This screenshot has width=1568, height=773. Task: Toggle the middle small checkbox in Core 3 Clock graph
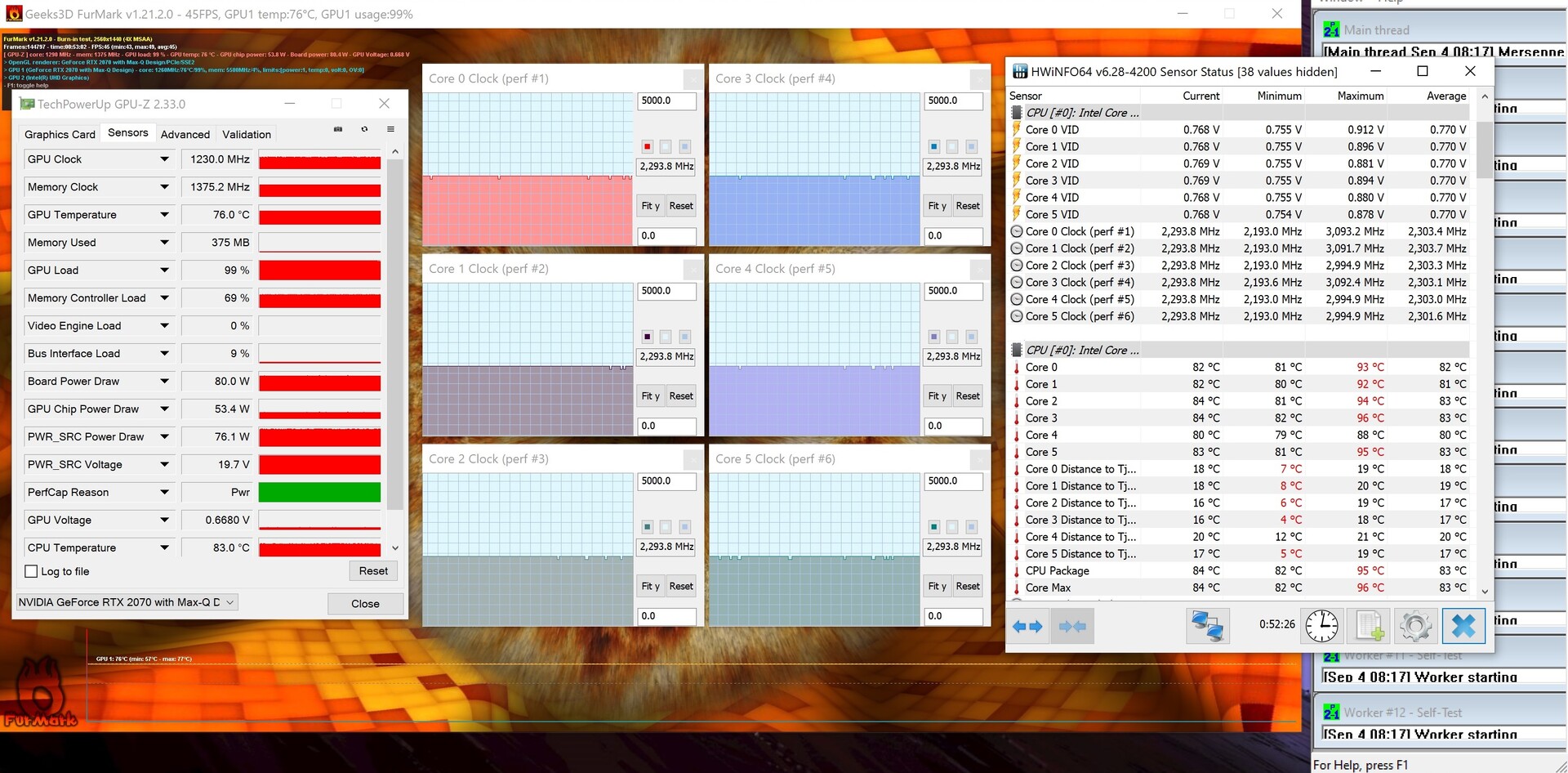click(x=952, y=147)
